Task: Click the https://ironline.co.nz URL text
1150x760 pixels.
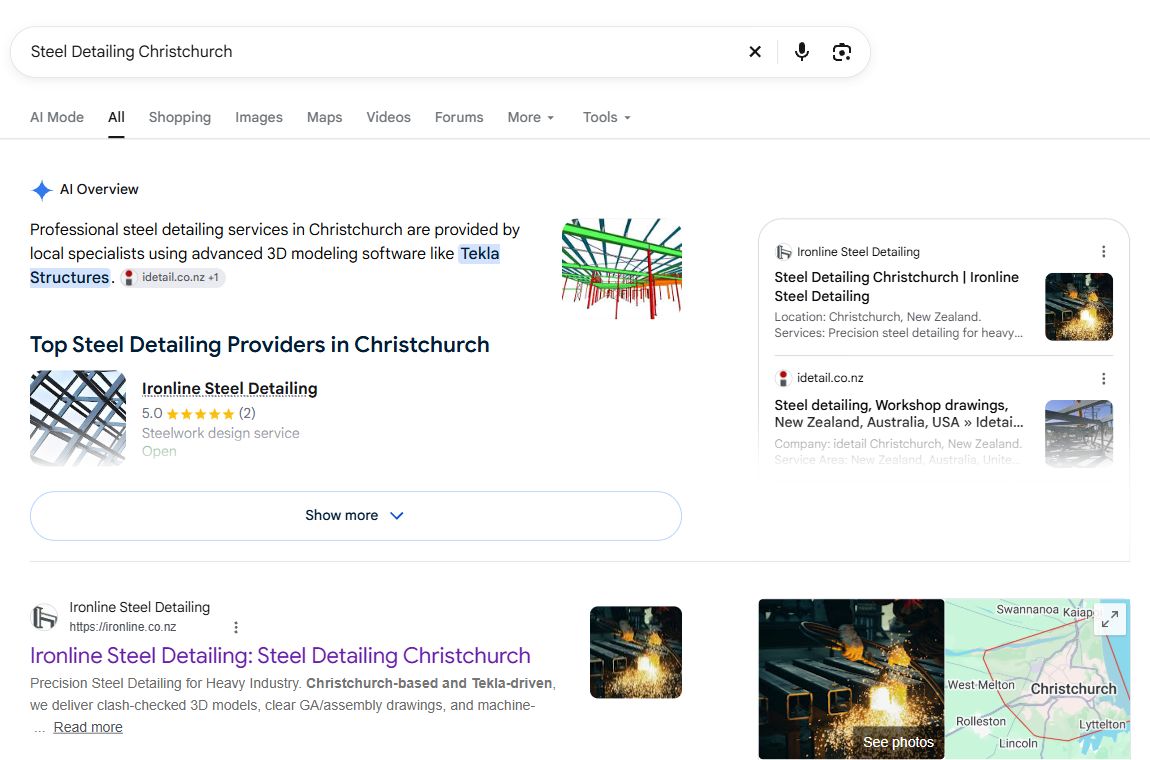Action: click(x=122, y=627)
